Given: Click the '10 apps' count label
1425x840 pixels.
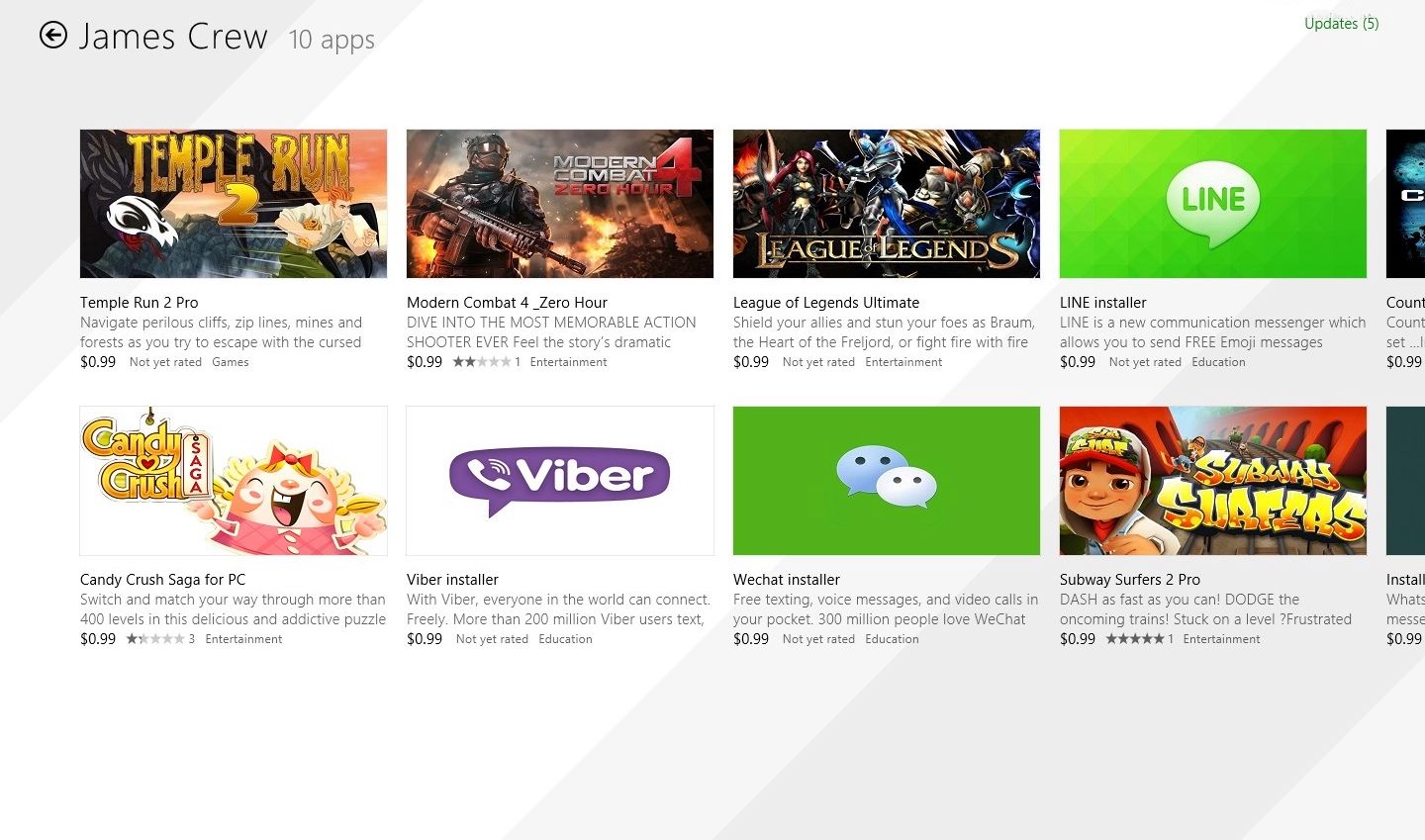Looking at the screenshot, I should point(332,40).
